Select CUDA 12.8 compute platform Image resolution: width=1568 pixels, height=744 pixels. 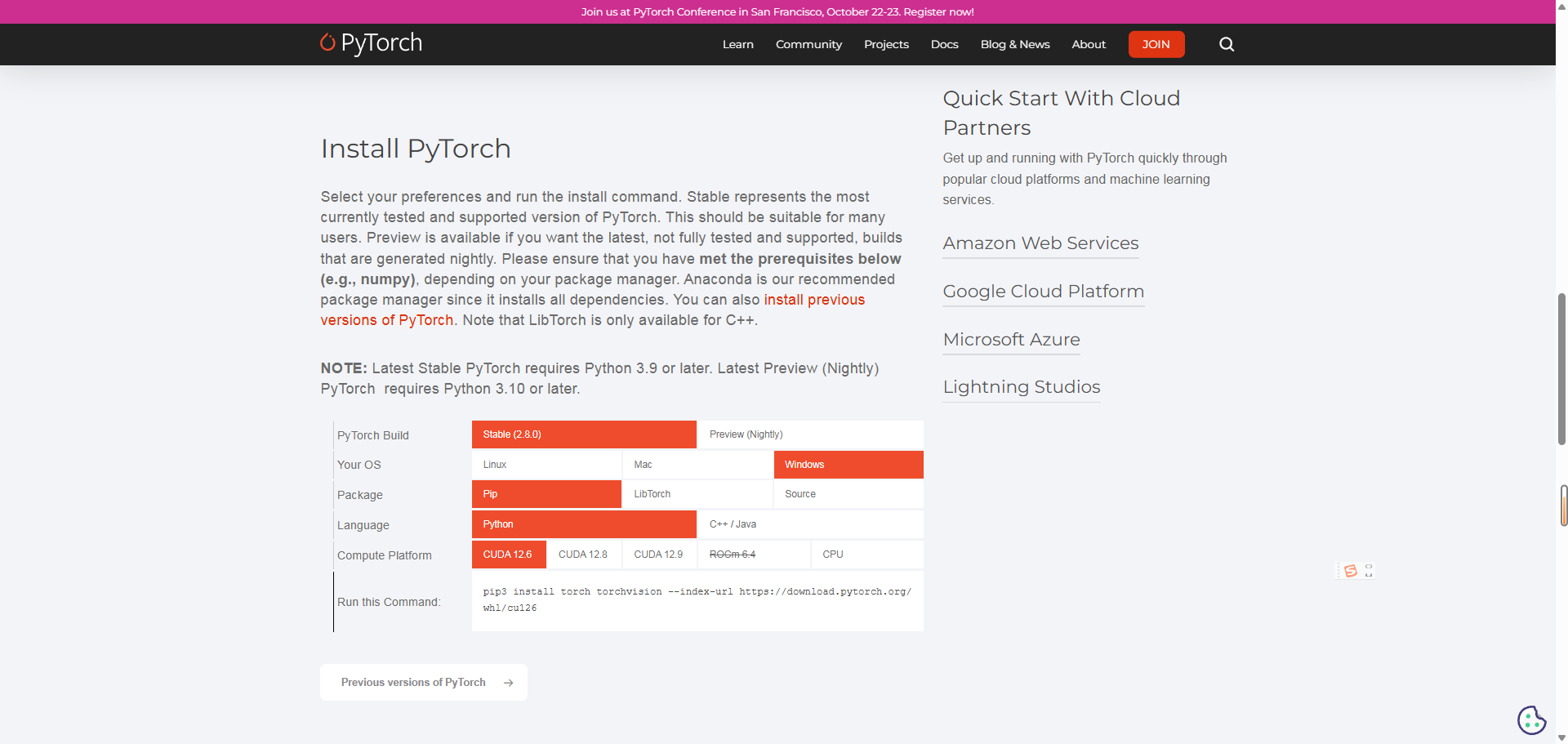(584, 555)
